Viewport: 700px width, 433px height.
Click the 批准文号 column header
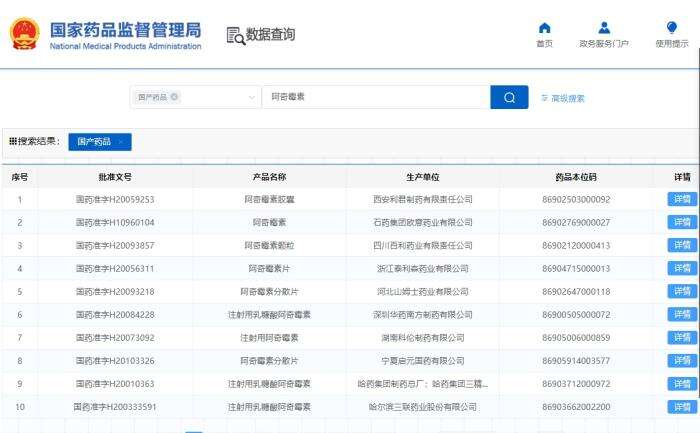pyautogui.click(x=115, y=176)
